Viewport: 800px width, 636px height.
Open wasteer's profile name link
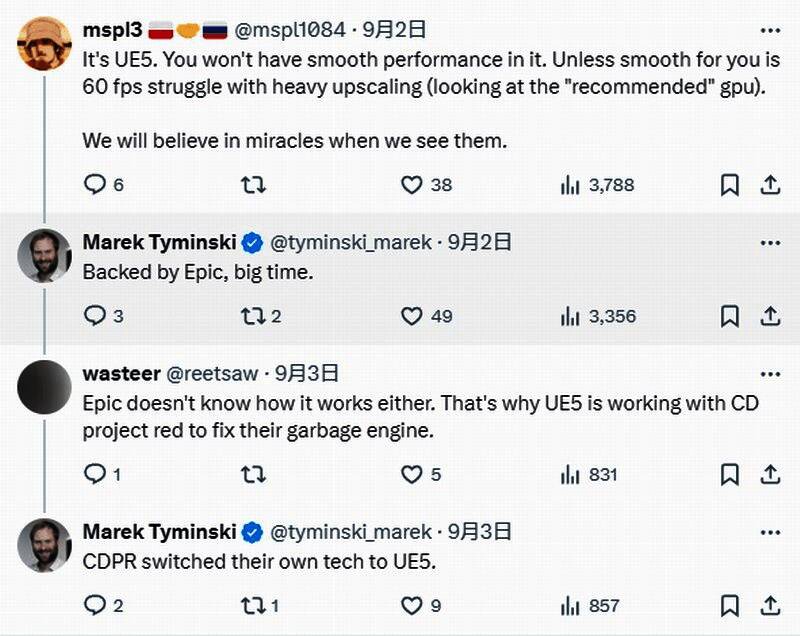click(x=121, y=374)
